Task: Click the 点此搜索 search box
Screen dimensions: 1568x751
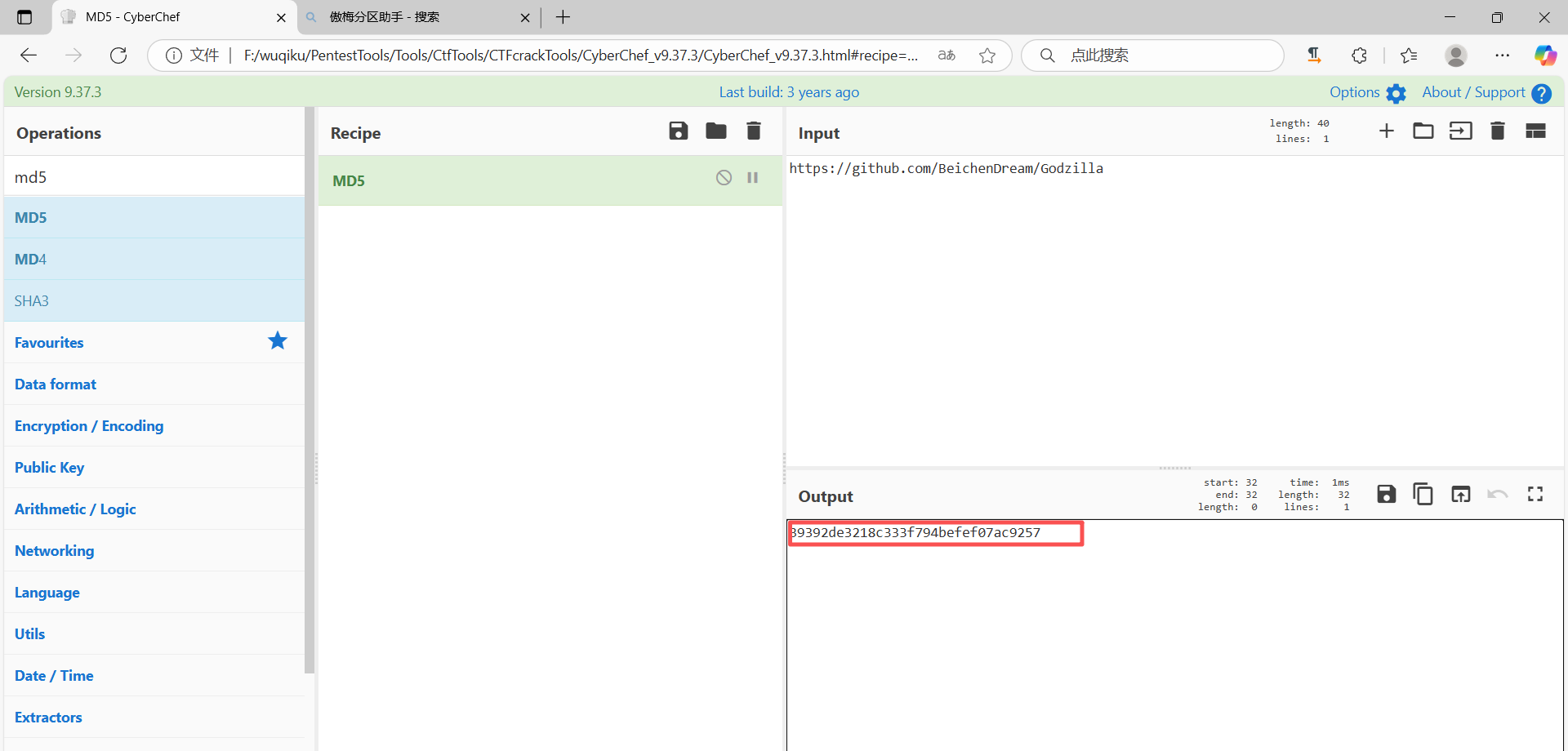Action: coord(1153,56)
